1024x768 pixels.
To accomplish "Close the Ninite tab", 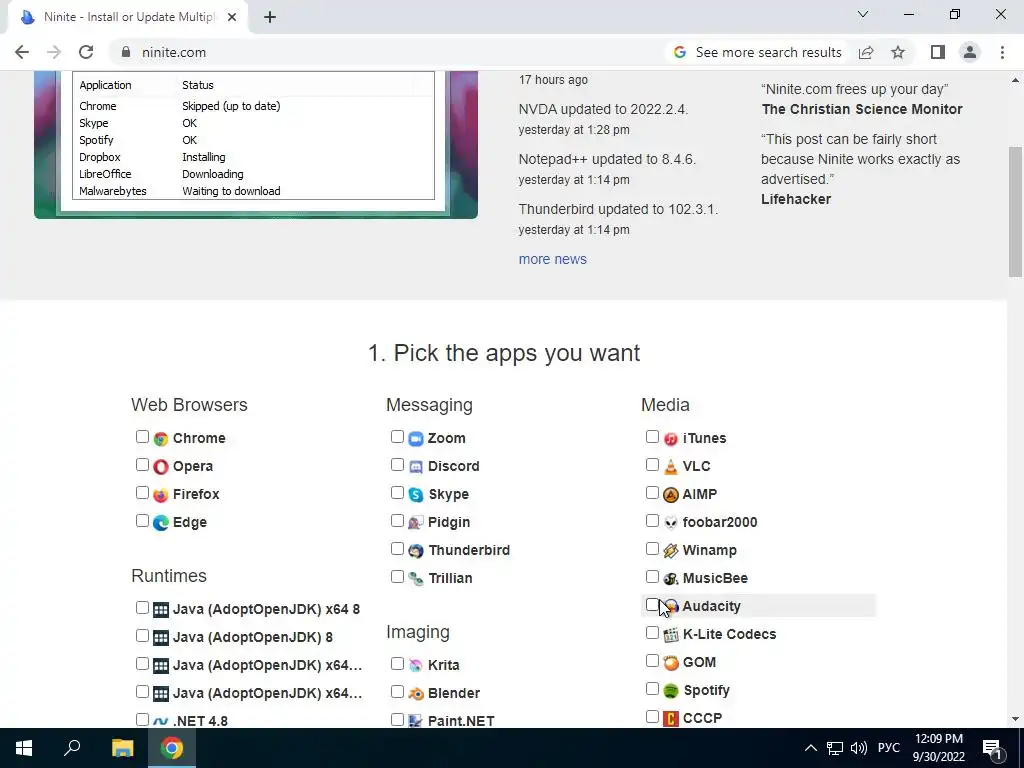I will (232, 18).
